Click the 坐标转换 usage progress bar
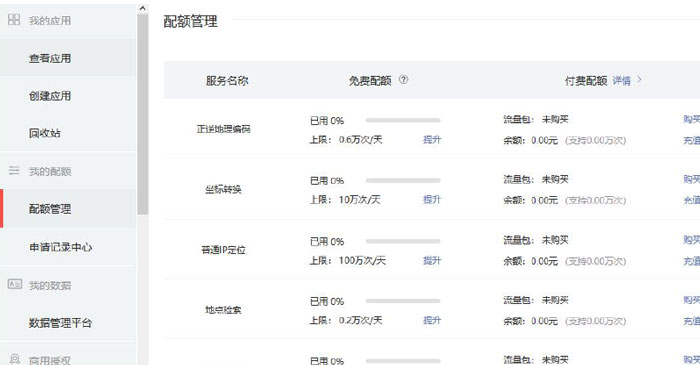700x365 pixels. 403,180
